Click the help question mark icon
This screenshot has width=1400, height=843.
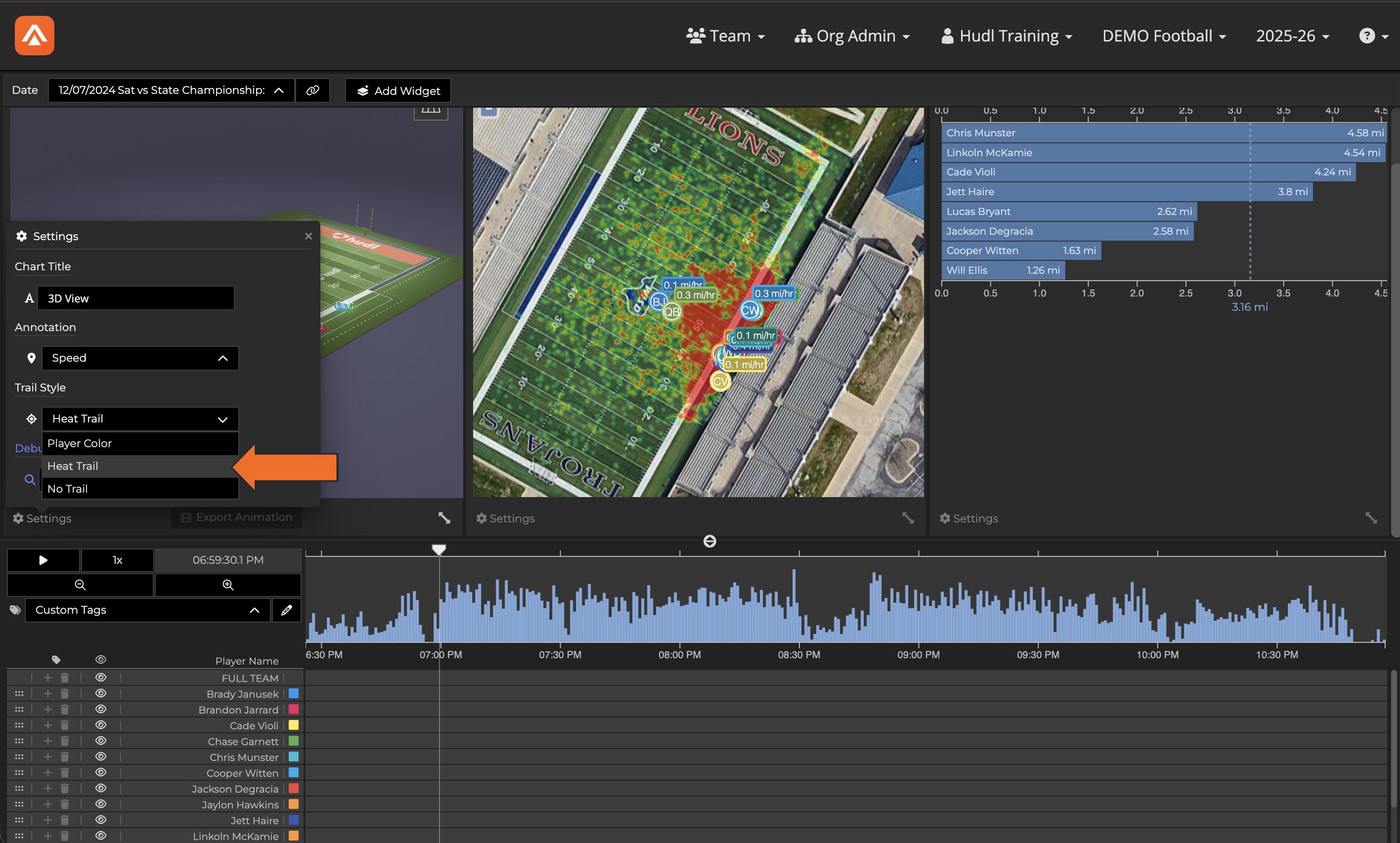(1367, 35)
